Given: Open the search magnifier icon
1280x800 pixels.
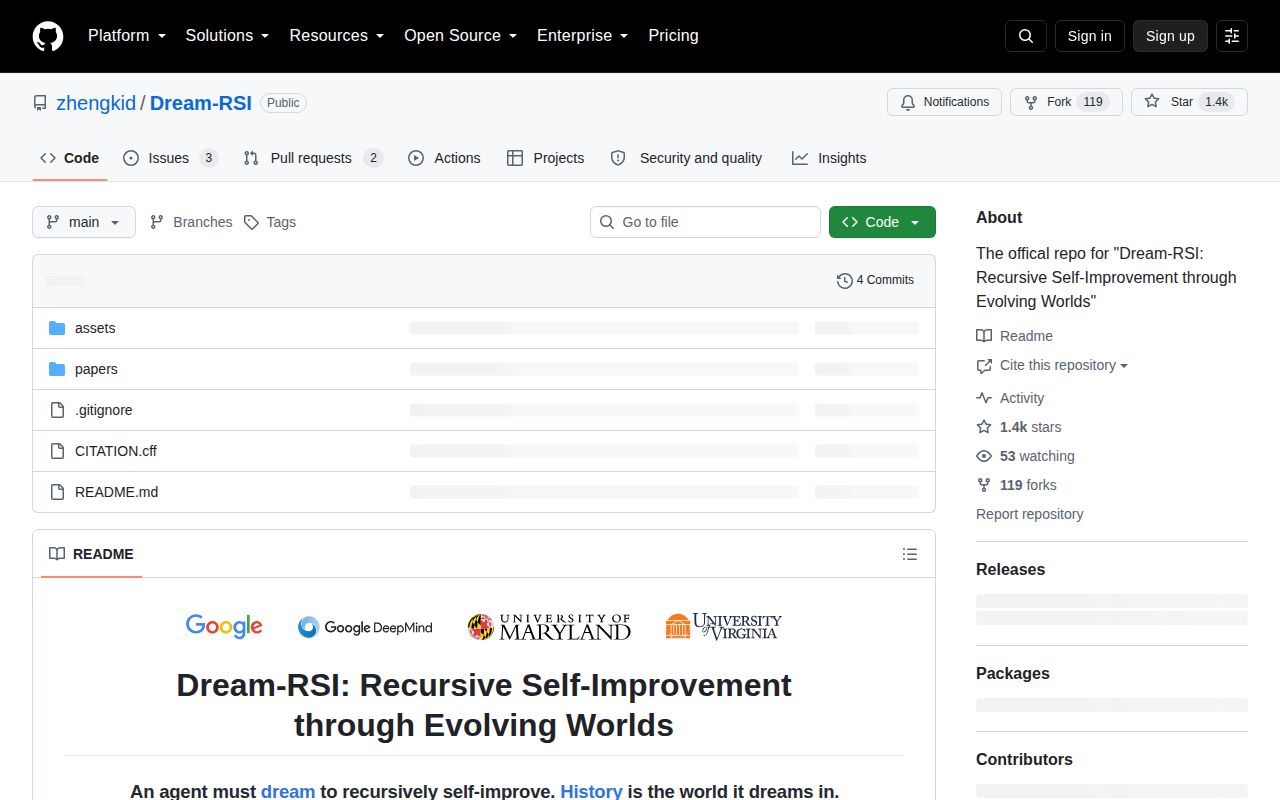Looking at the screenshot, I should click(1026, 36).
